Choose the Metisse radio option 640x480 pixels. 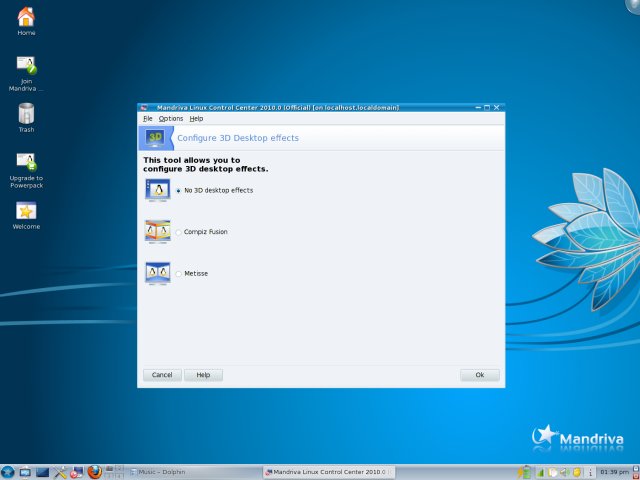[x=178, y=273]
